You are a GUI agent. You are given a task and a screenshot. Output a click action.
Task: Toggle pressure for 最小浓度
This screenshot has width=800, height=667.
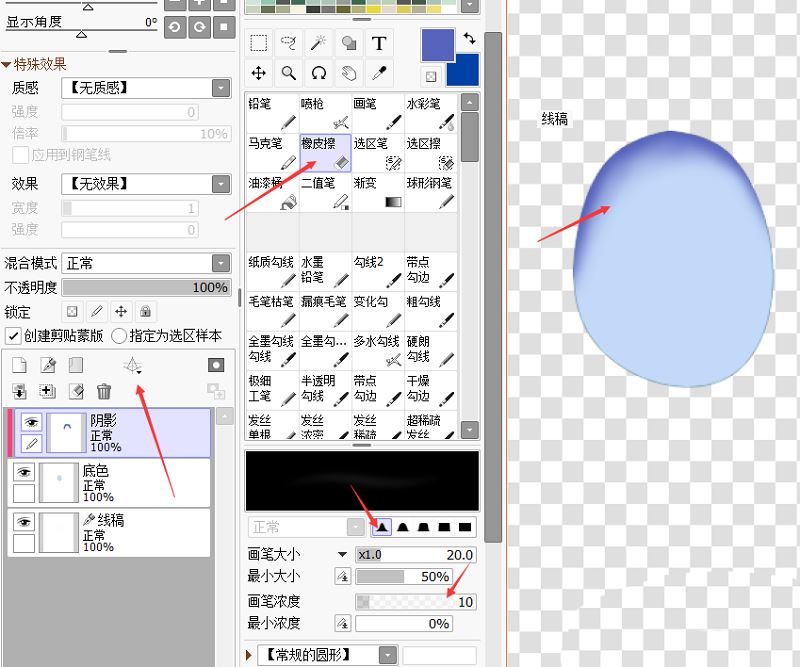point(343,623)
